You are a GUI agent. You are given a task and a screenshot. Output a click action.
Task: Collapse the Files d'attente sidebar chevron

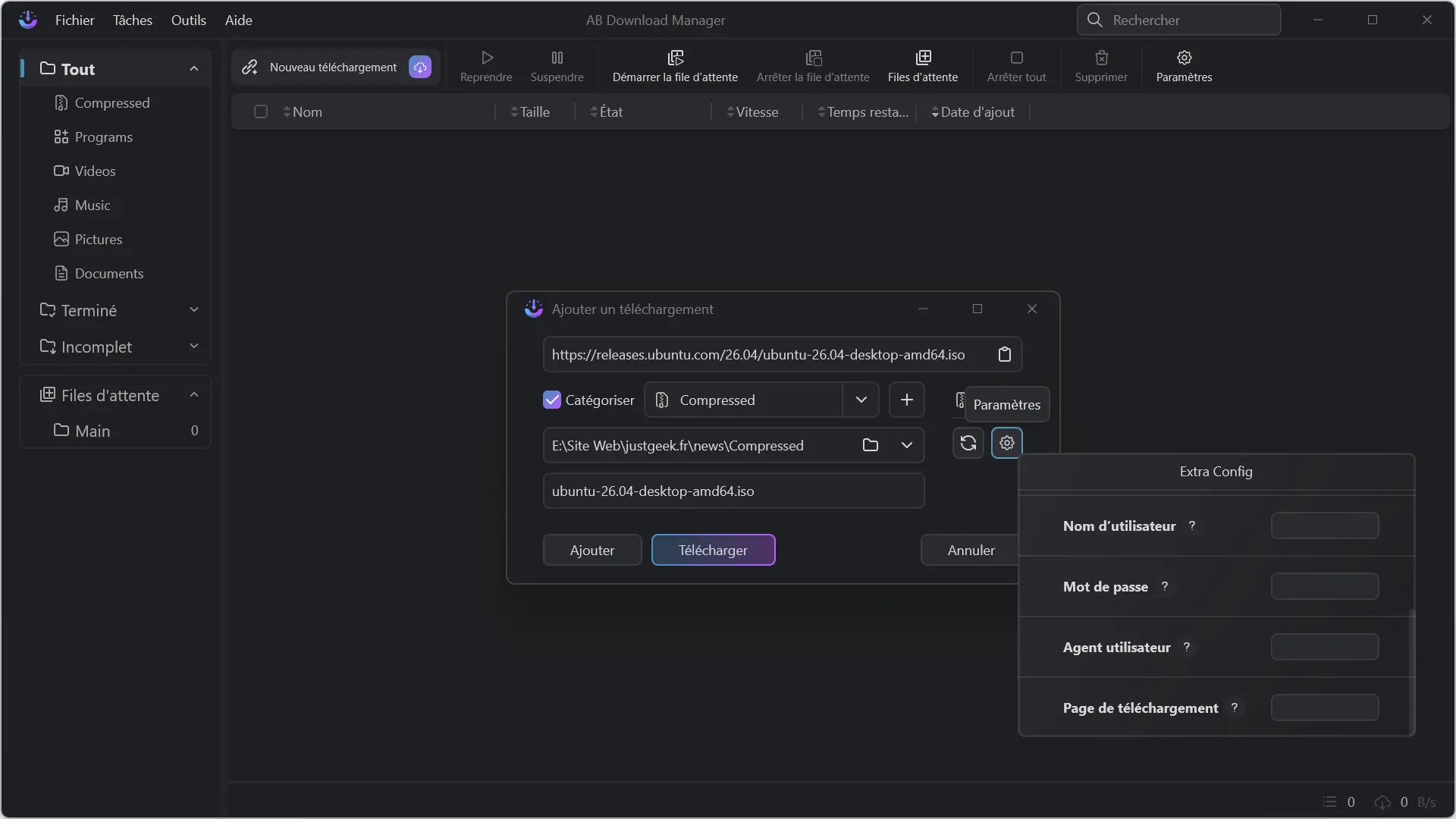coord(194,395)
